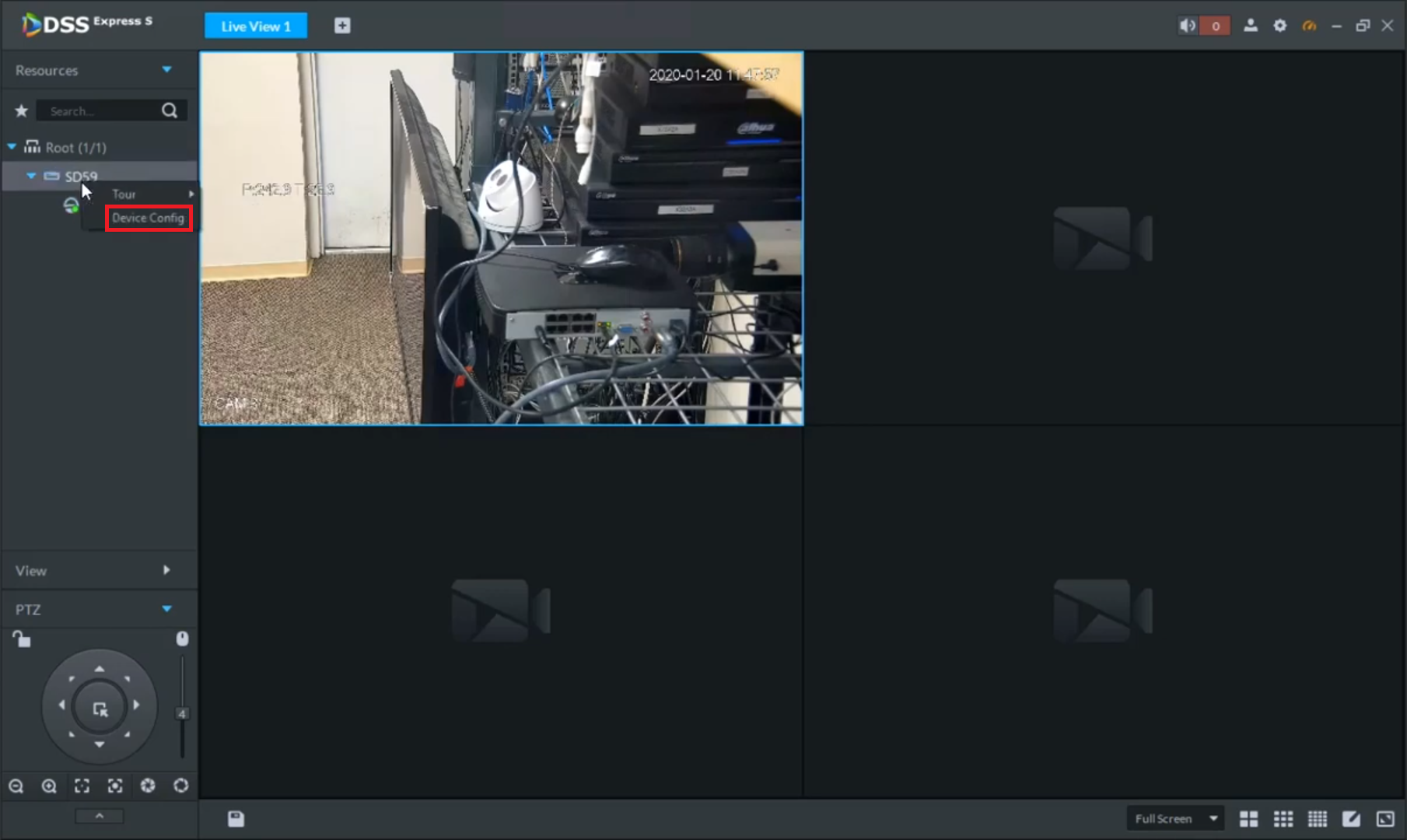The image size is (1407, 840).
Task: Click the View section label
Action: tap(31, 571)
